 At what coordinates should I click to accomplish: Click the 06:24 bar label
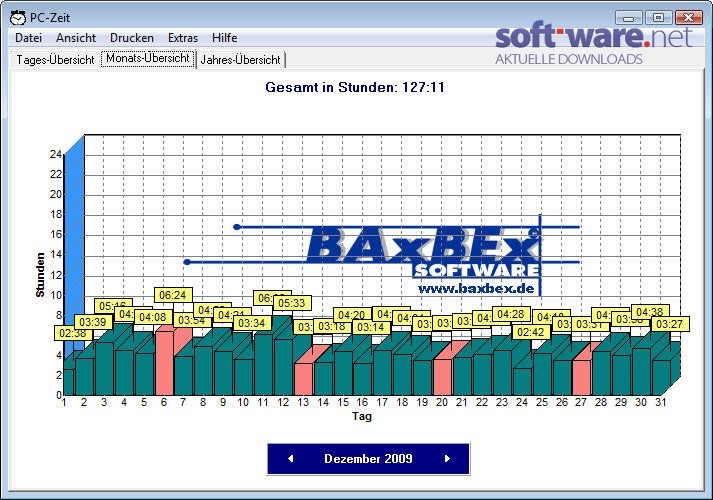(173, 295)
